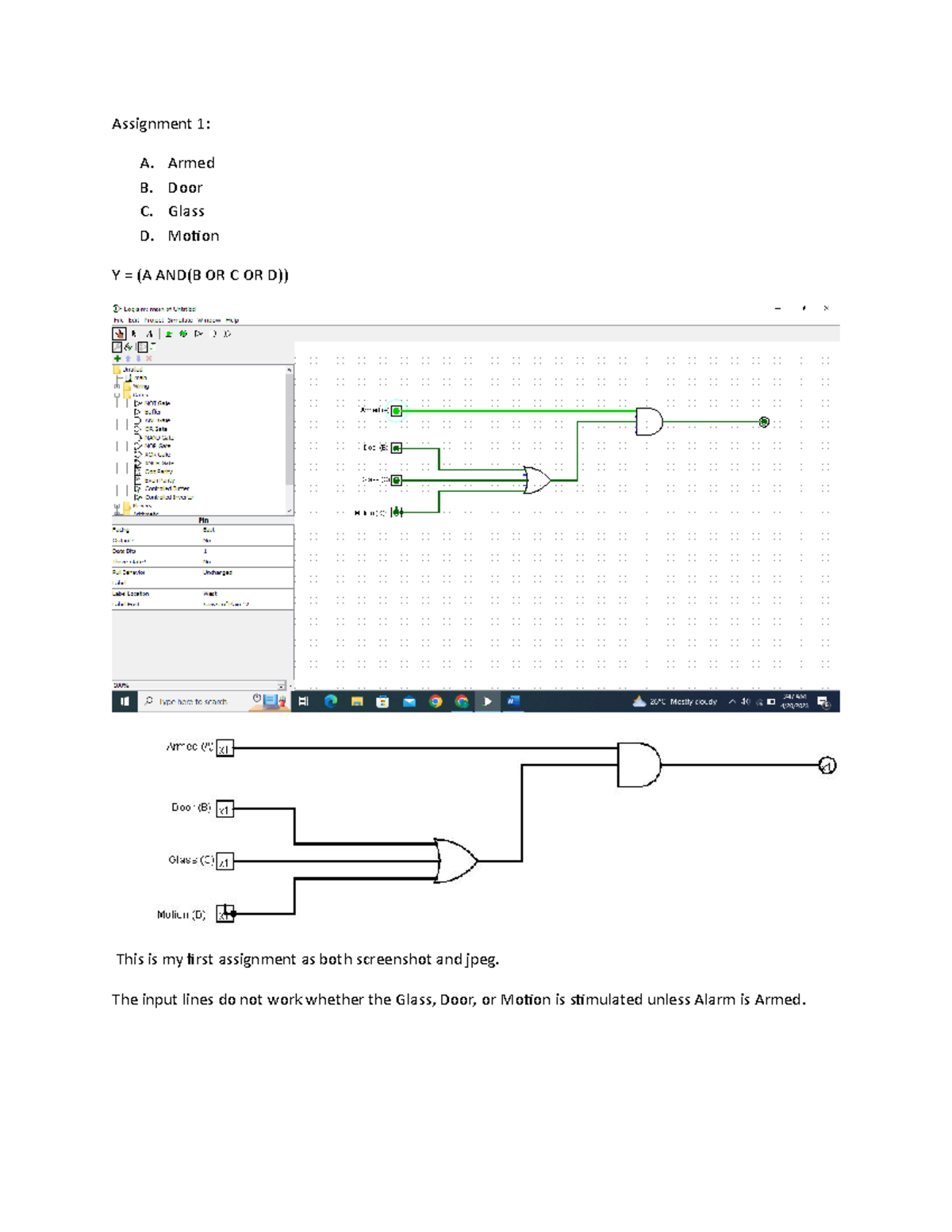Open Microsoft Edge from the taskbar
Screen dimensions: 952x1232
coord(331,701)
